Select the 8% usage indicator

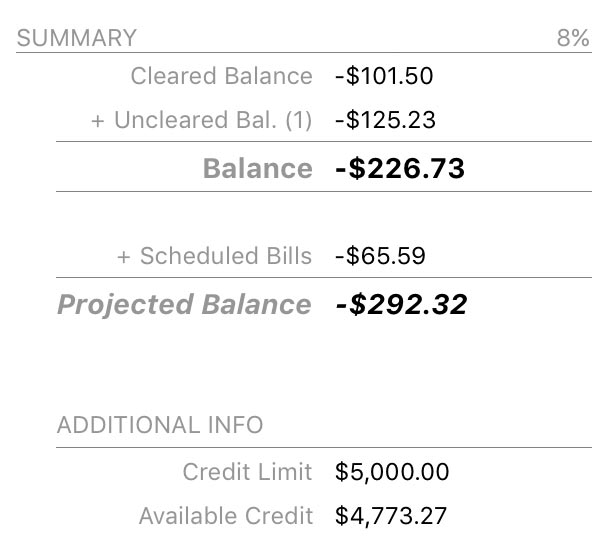(573, 39)
